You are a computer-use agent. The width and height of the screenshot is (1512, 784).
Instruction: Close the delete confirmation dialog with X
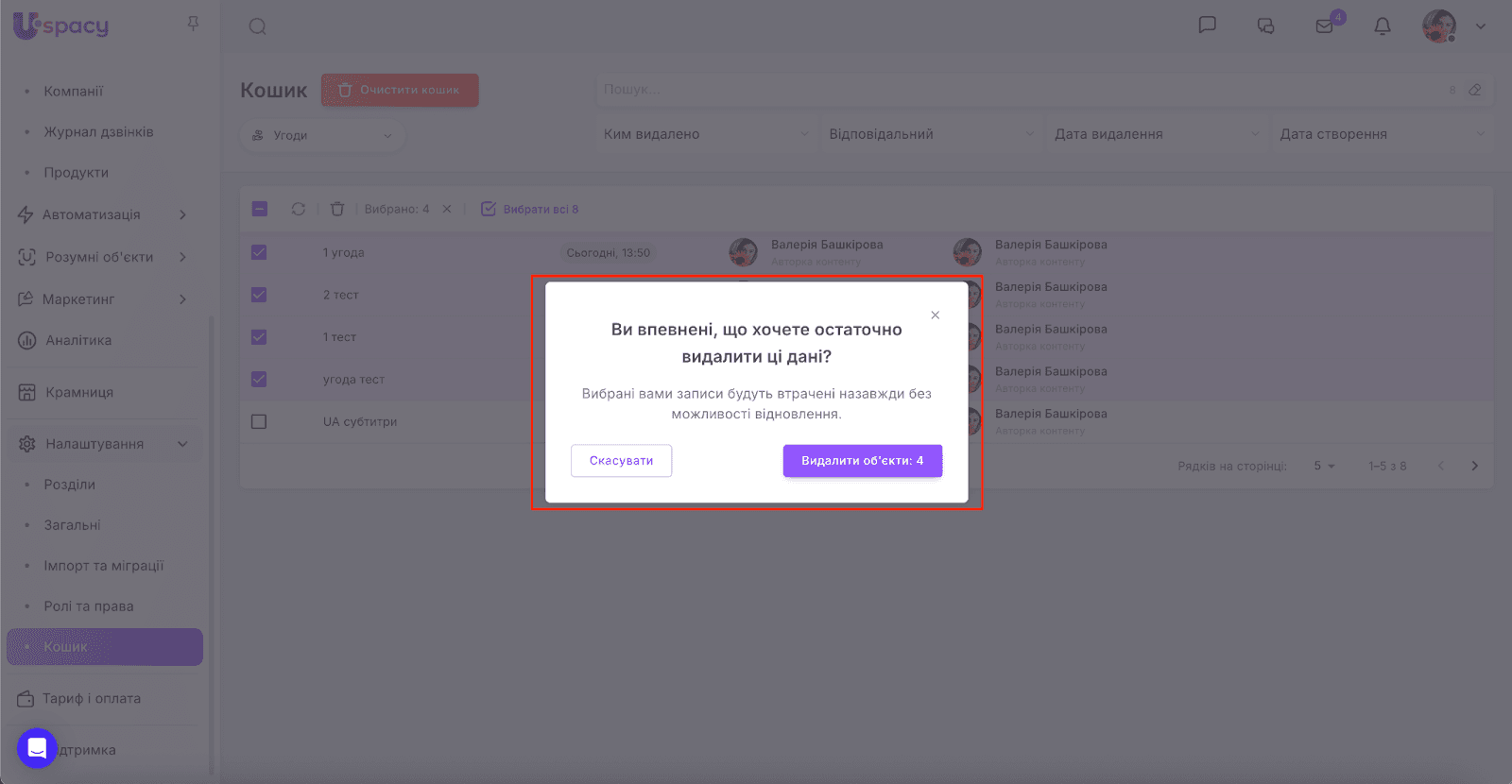[x=935, y=315]
